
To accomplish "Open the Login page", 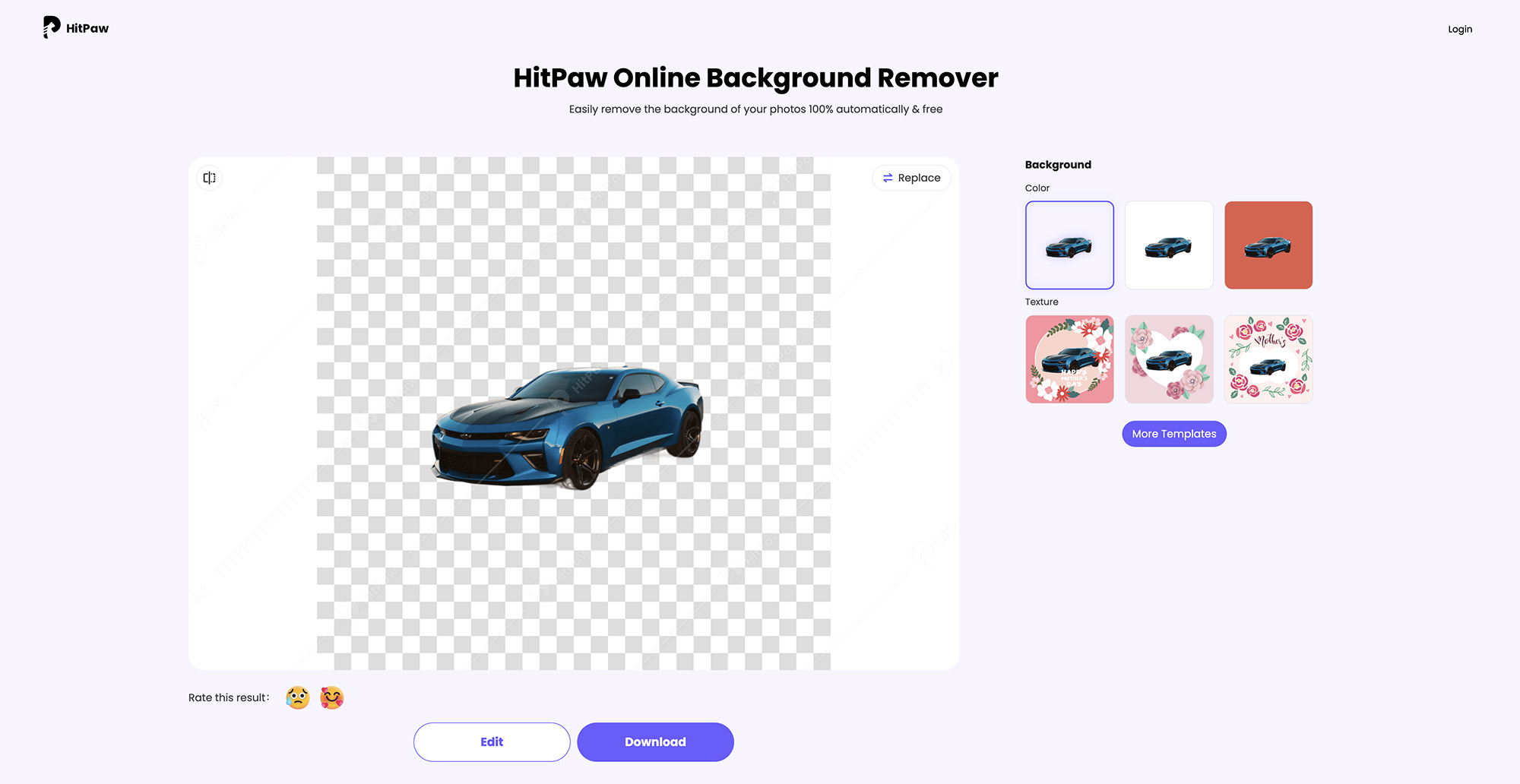I will point(1460,28).
